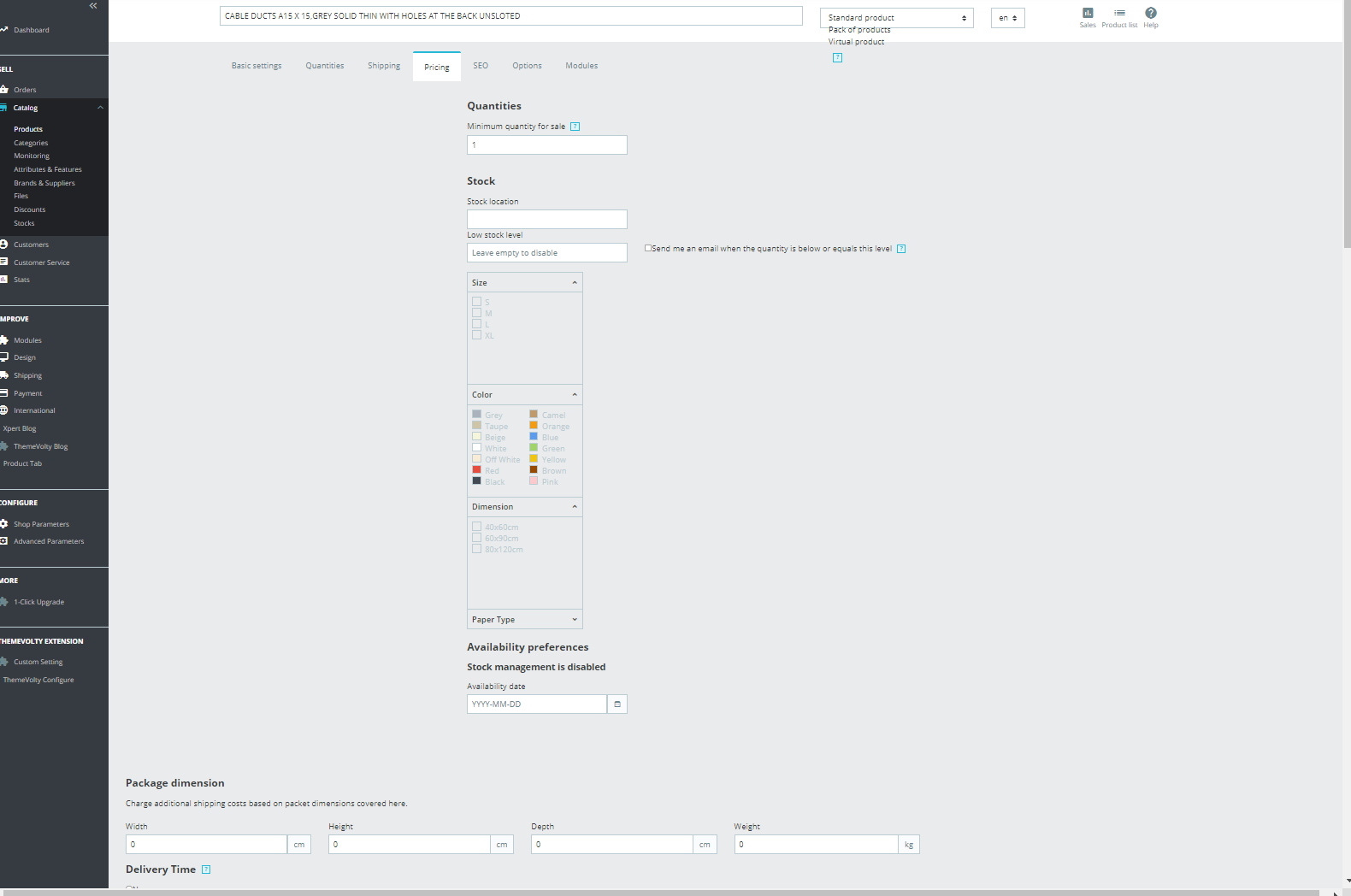The height and width of the screenshot is (896, 1351).
Task: Open Attributes & Features link
Action: [x=48, y=169]
